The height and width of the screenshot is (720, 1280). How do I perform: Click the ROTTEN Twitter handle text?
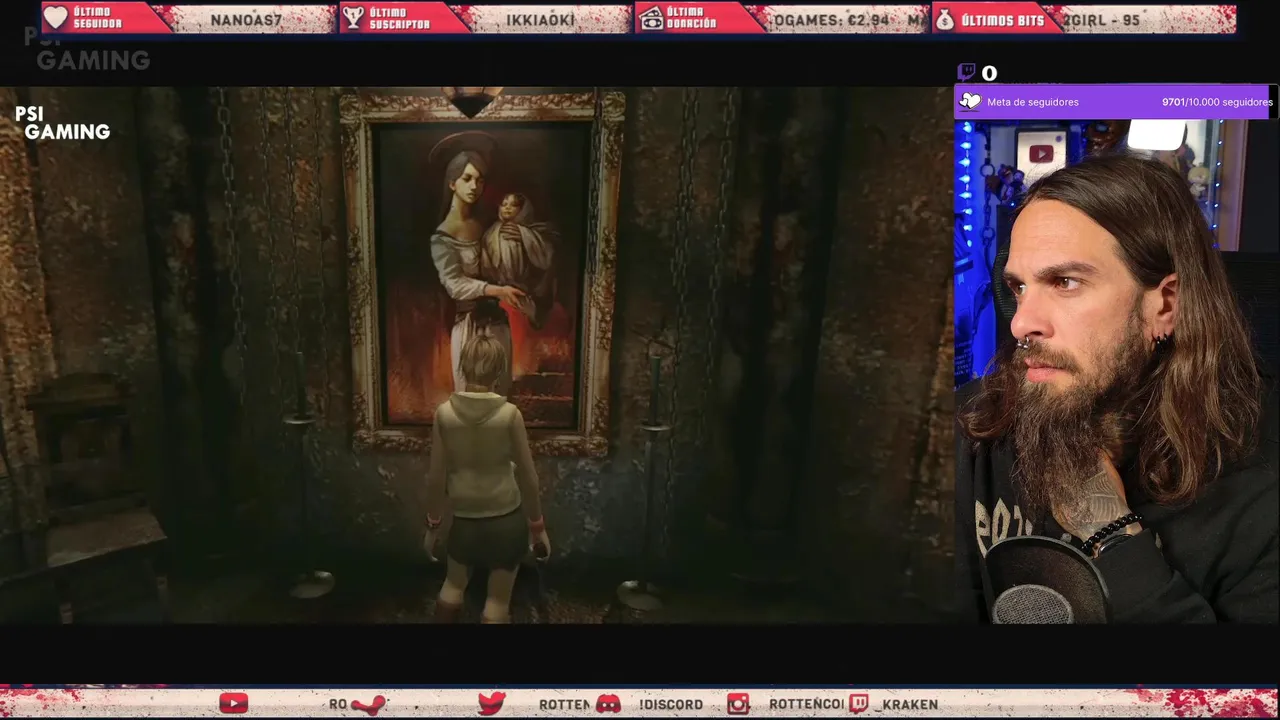pos(564,704)
